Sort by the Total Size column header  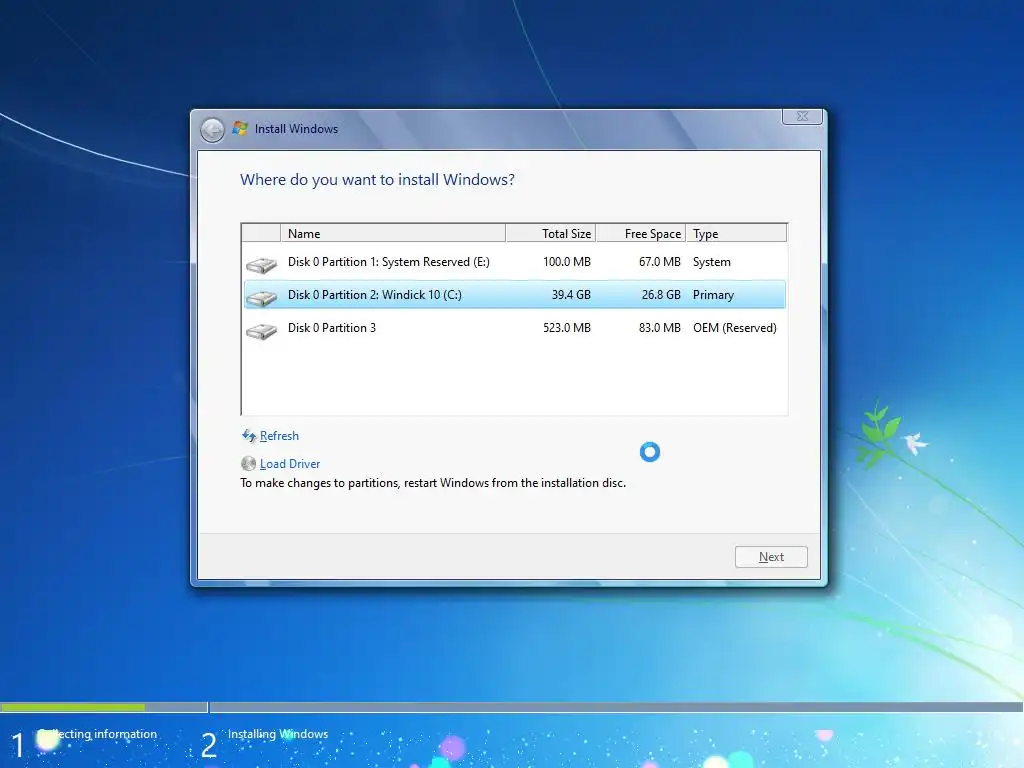point(551,233)
